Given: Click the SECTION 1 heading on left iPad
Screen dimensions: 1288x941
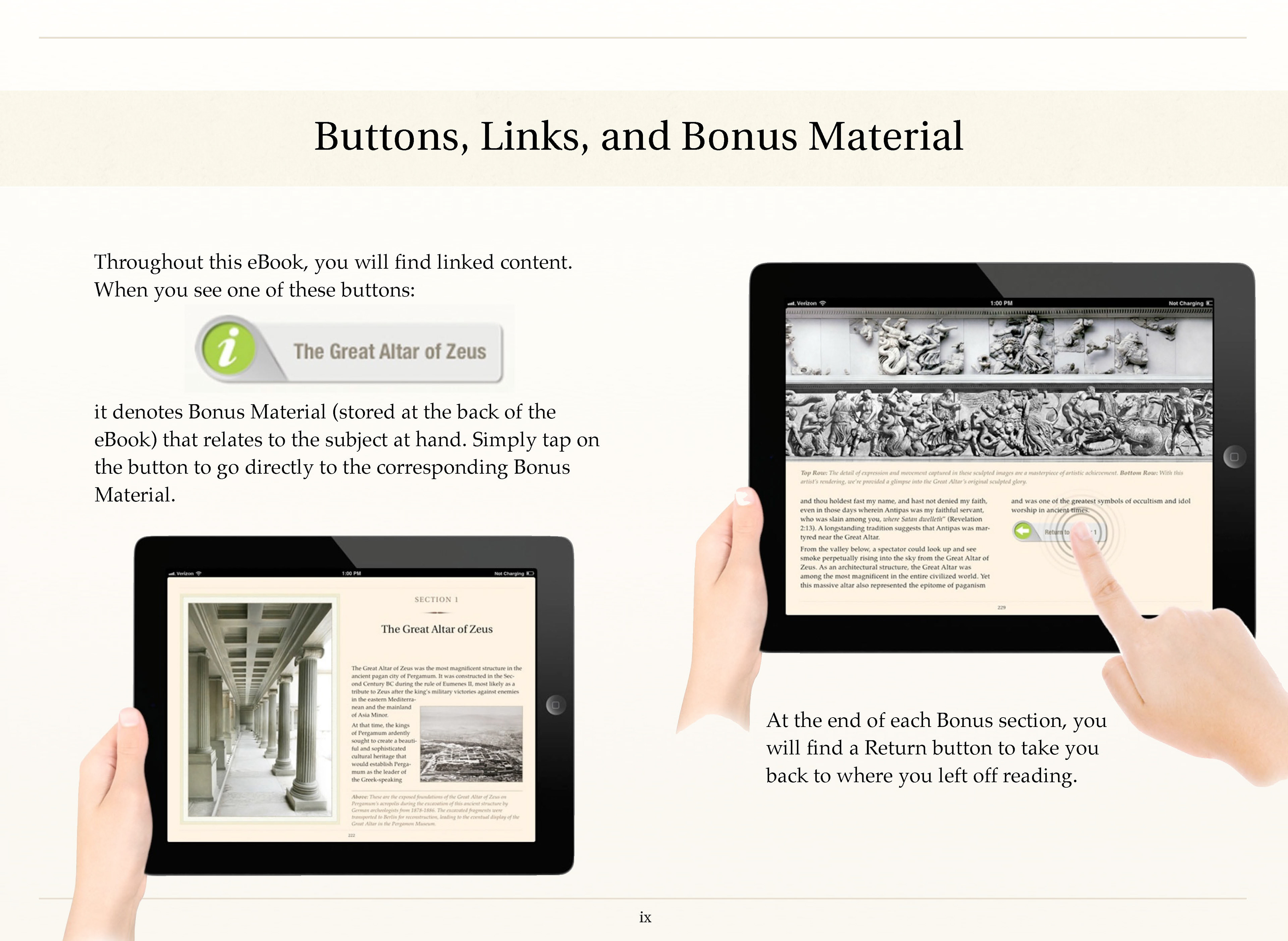Looking at the screenshot, I should [436, 599].
